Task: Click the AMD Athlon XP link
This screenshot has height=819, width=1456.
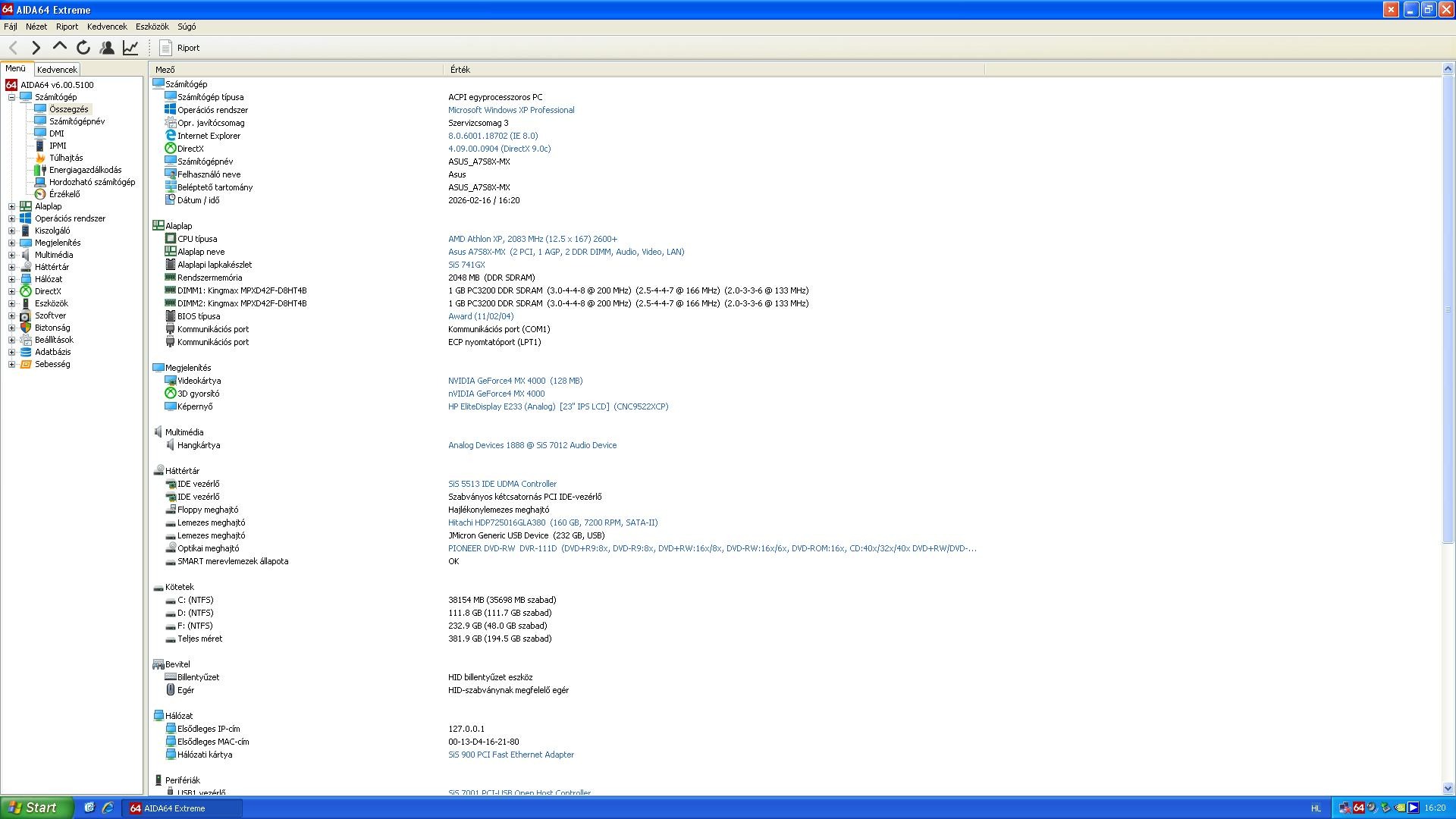Action: coord(532,239)
